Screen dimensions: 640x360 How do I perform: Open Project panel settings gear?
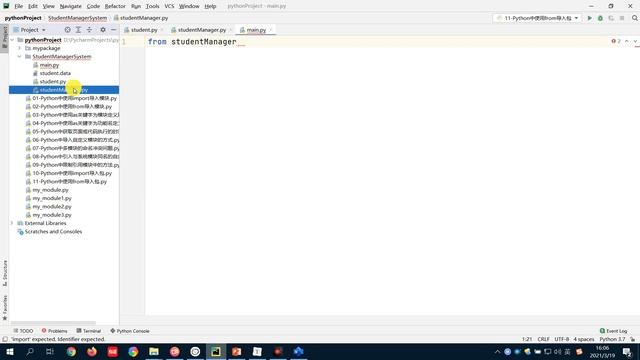103,30
